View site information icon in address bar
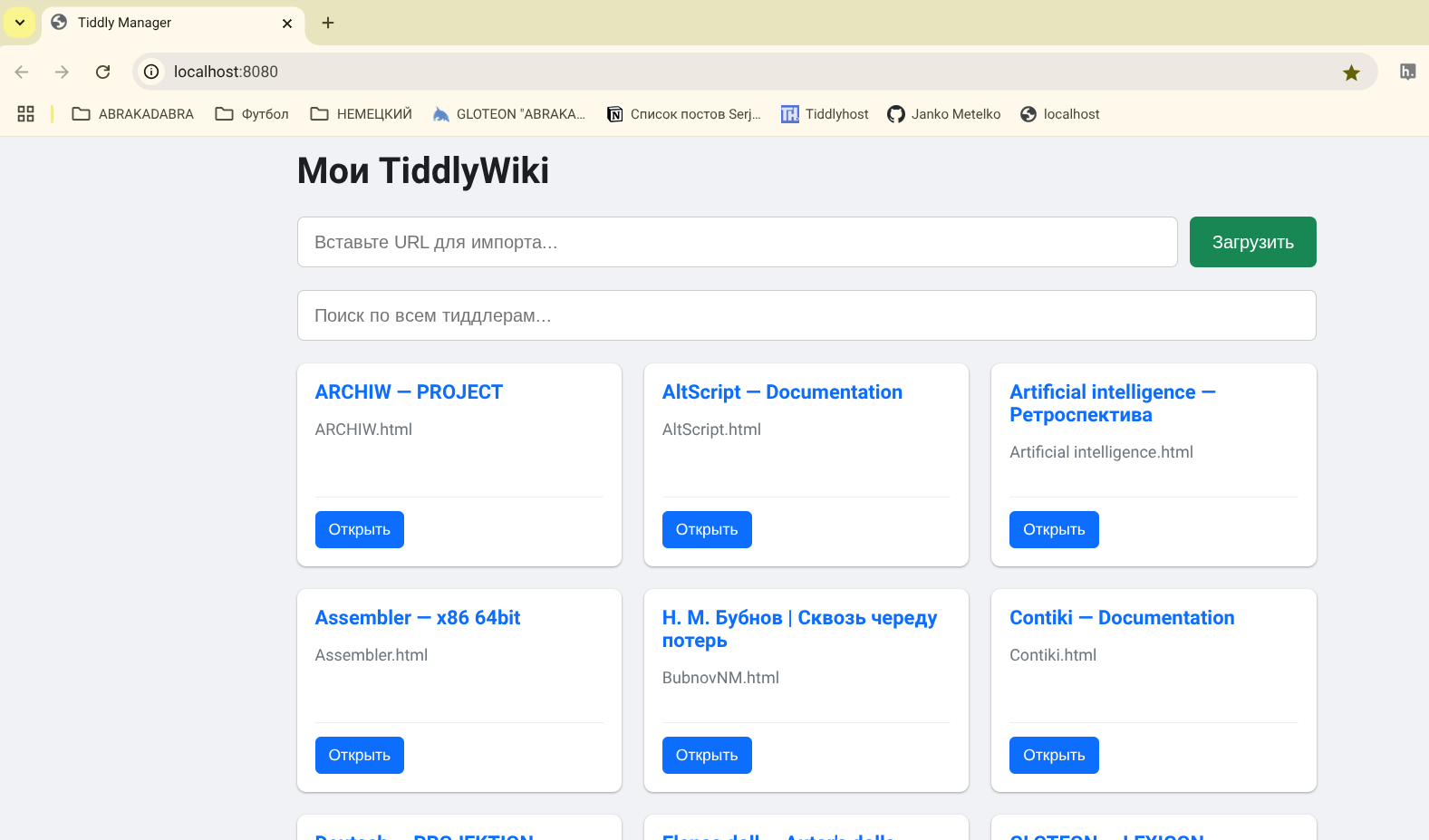1429x840 pixels. pyautogui.click(x=151, y=72)
